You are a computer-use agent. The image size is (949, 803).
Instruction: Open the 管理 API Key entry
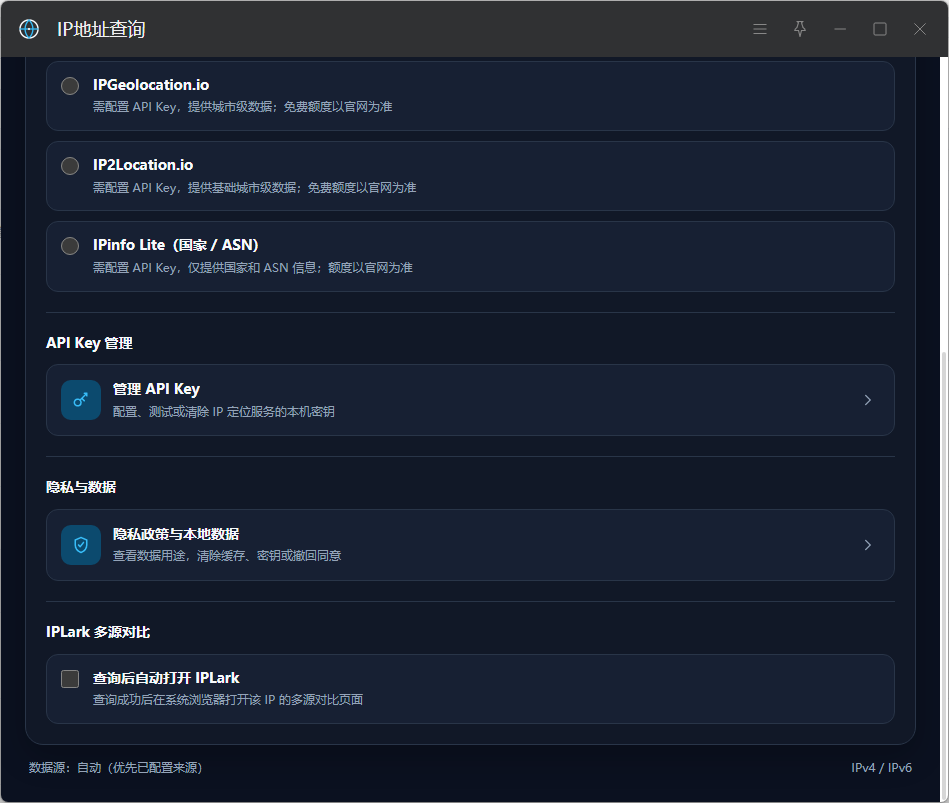click(x=470, y=400)
